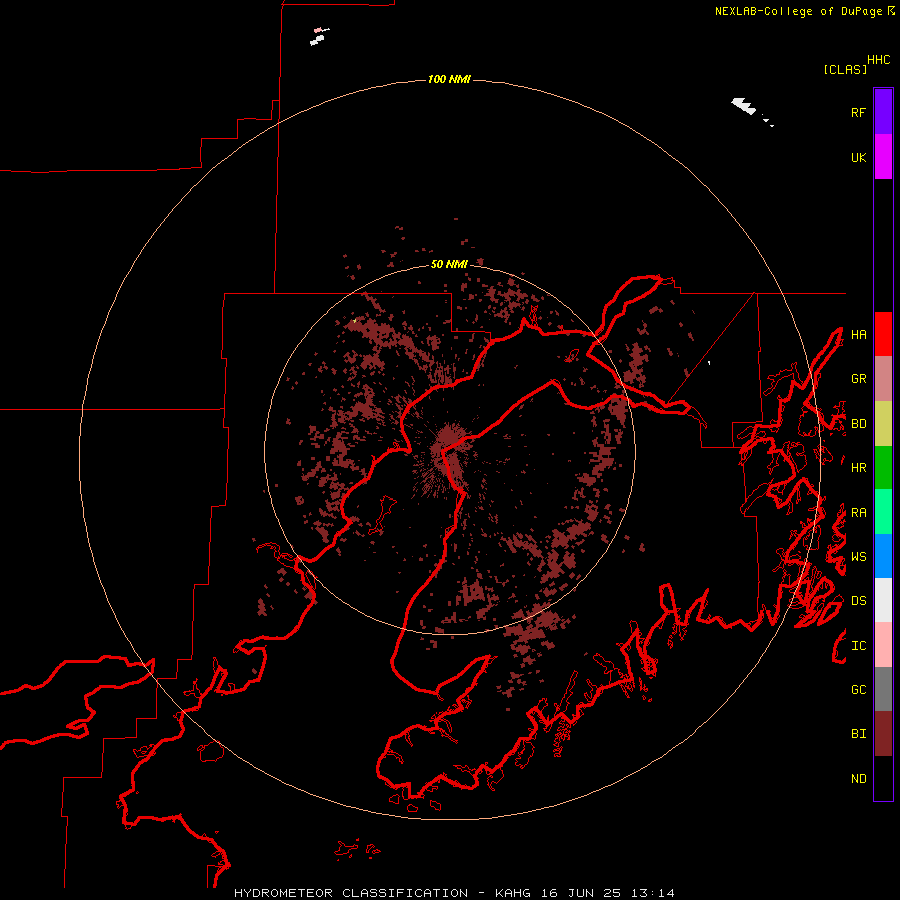Viewport: 900px width, 900px height.
Task: Click the NEXLAB-College of DuPage credit text
Action: click(798, 11)
